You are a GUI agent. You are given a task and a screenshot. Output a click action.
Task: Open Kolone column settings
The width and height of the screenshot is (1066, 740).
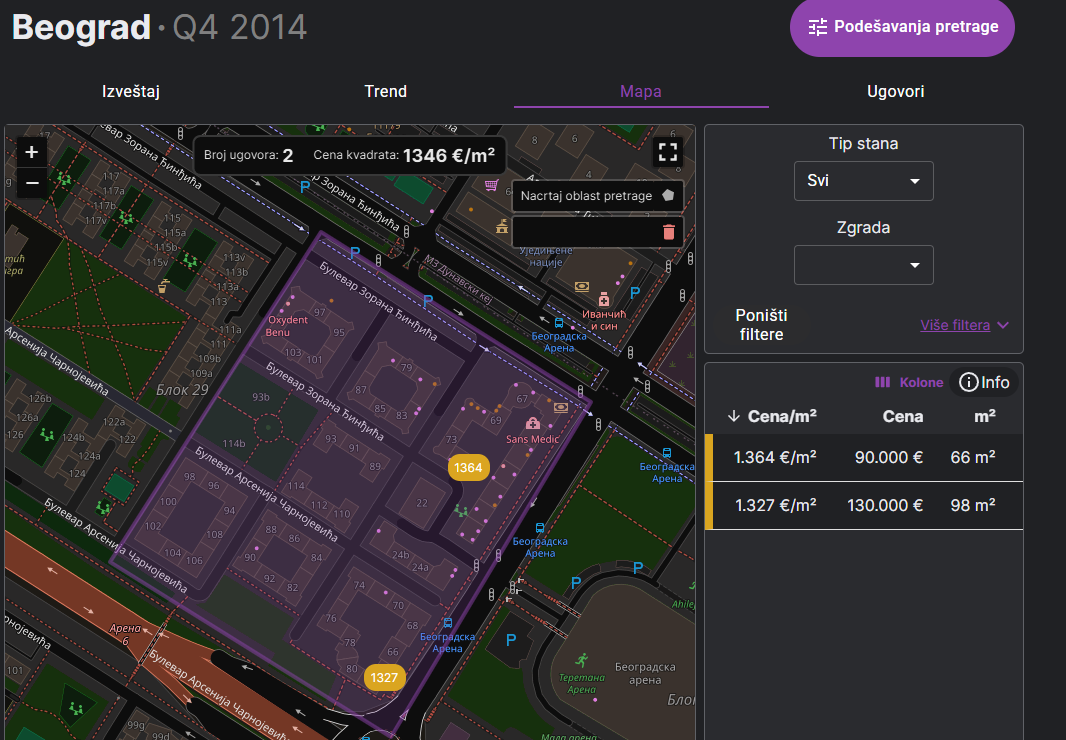click(x=909, y=382)
